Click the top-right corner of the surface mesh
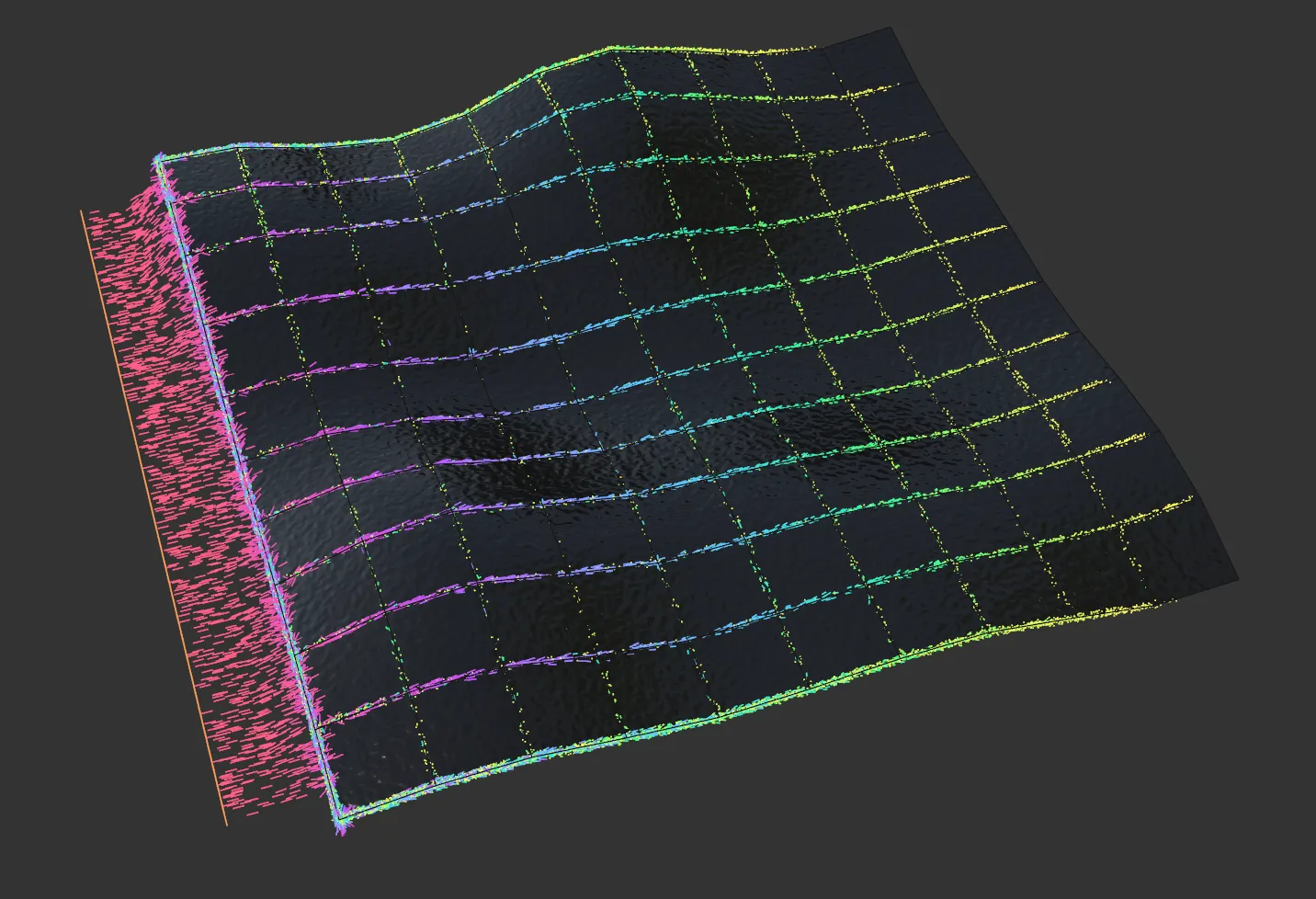Viewport: 1316px width, 899px height. pos(891,29)
